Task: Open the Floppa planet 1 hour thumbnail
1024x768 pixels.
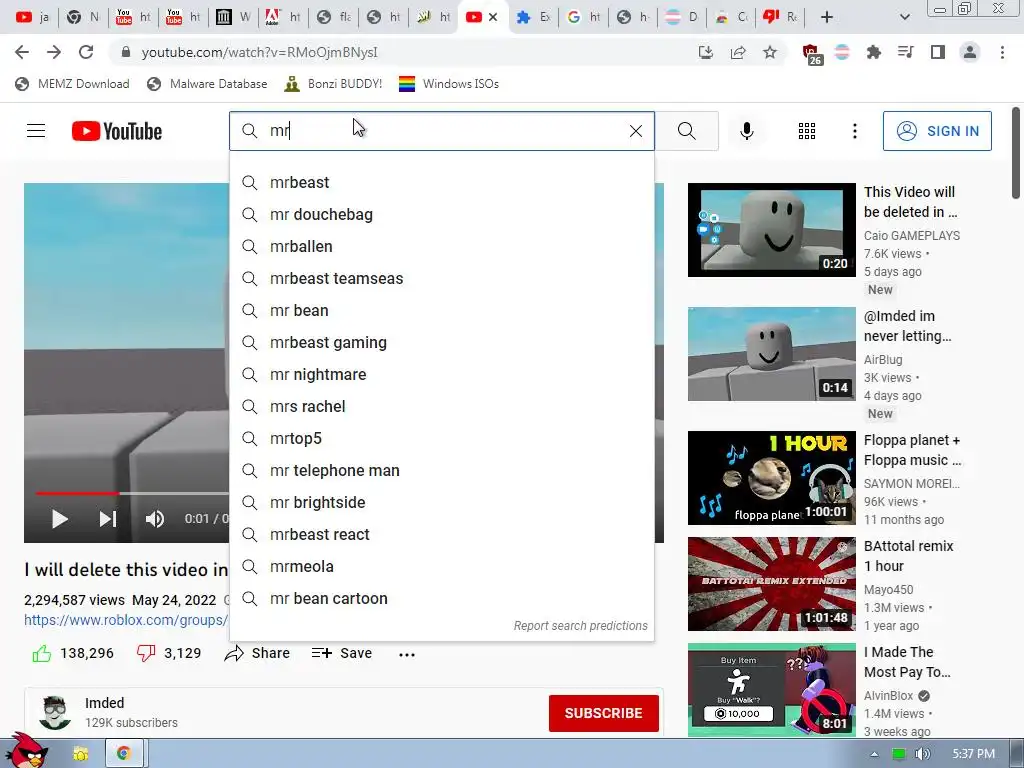Action: coord(771,478)
